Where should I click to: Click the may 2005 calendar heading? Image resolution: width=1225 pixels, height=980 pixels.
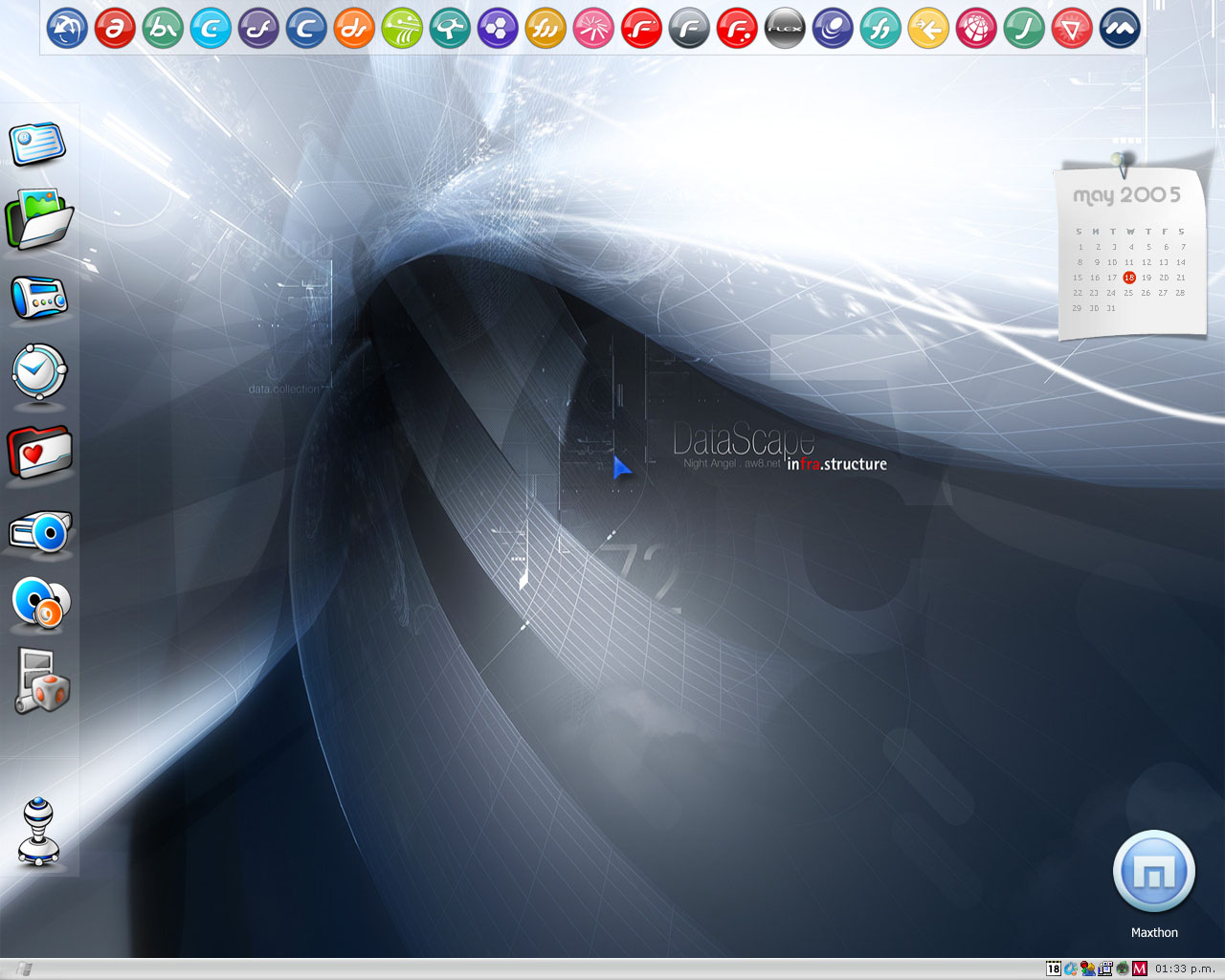click(1126, 195)
